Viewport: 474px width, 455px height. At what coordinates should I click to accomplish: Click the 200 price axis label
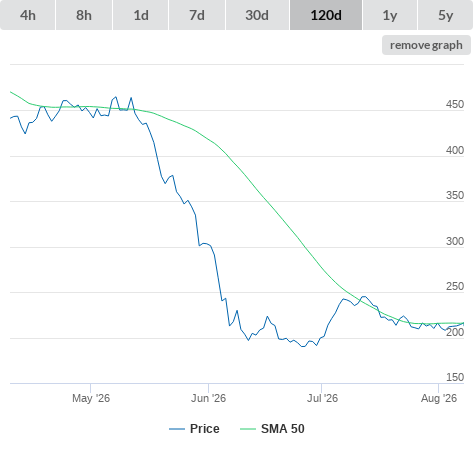pos(455,332)
